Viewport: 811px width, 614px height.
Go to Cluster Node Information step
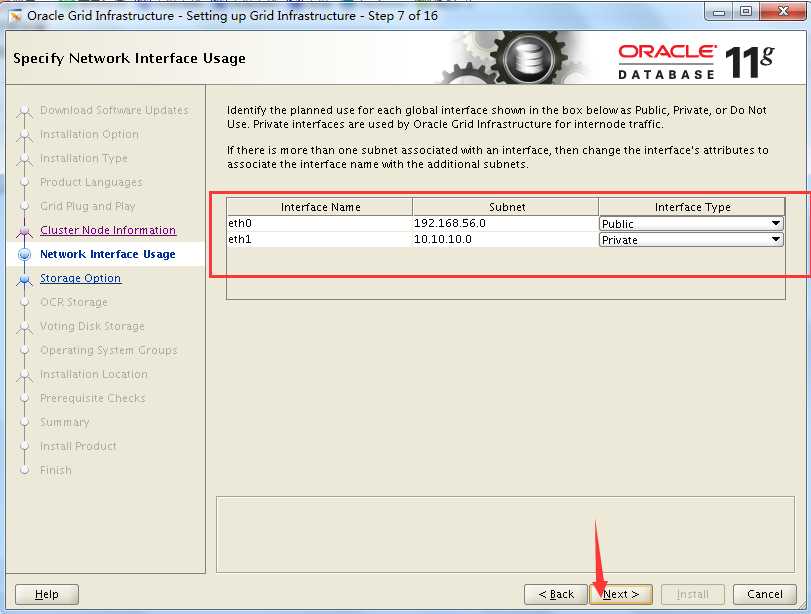pos(108,230)
